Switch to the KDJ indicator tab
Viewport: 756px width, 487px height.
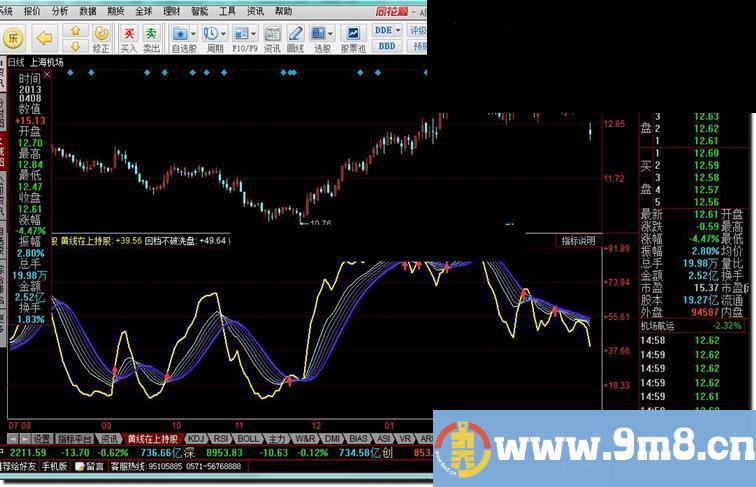click(x=196, y=438)
